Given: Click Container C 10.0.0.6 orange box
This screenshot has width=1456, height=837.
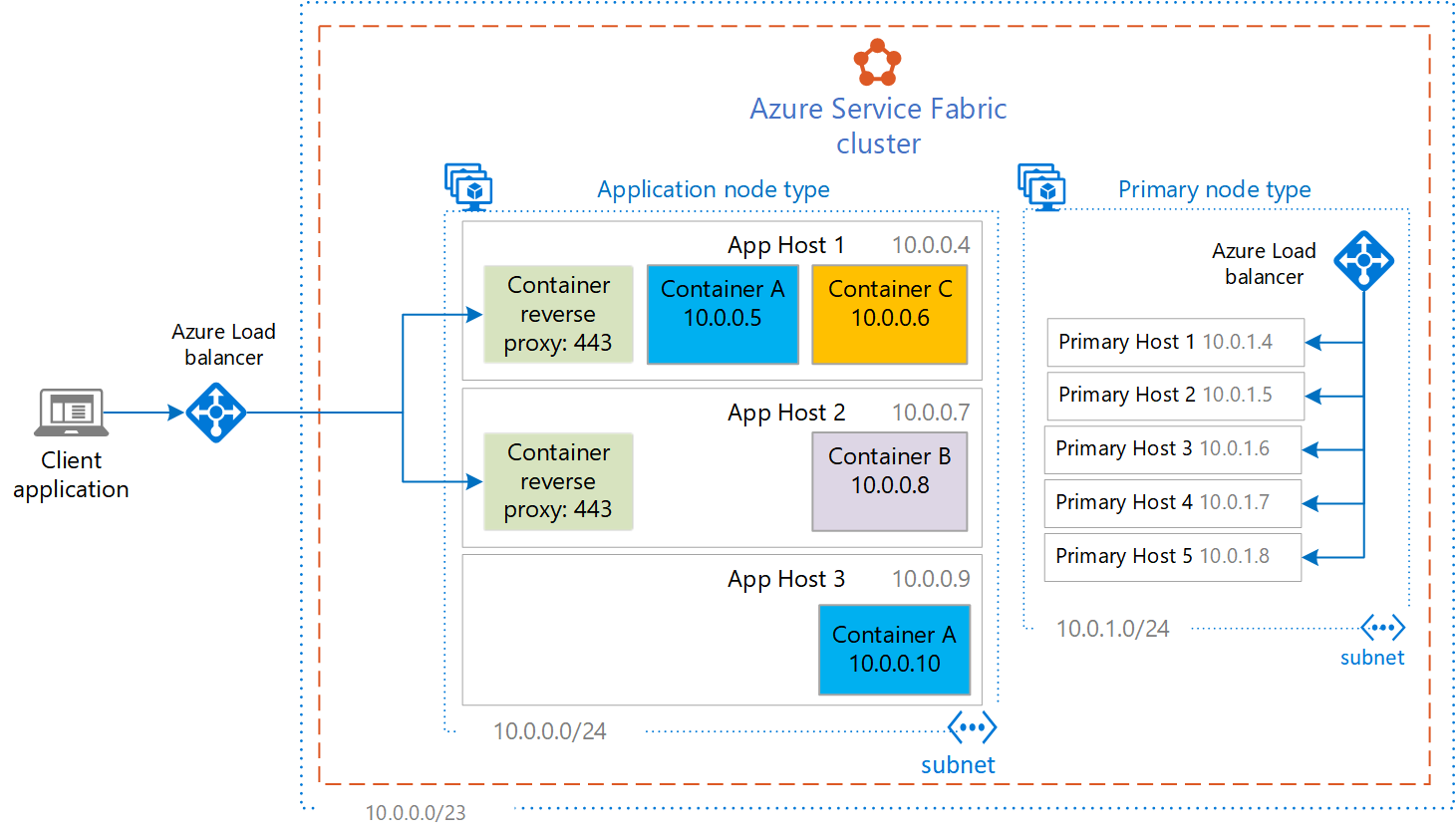Looking at the screenshot, I should tap(890, 314).
